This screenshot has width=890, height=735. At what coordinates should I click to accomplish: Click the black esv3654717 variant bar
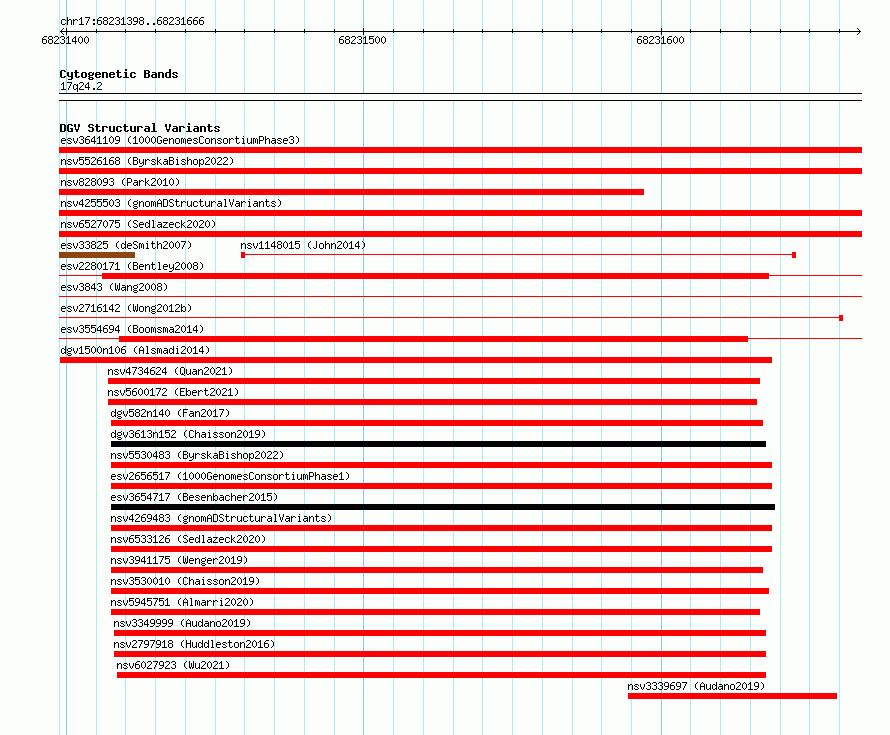point(443,507)
